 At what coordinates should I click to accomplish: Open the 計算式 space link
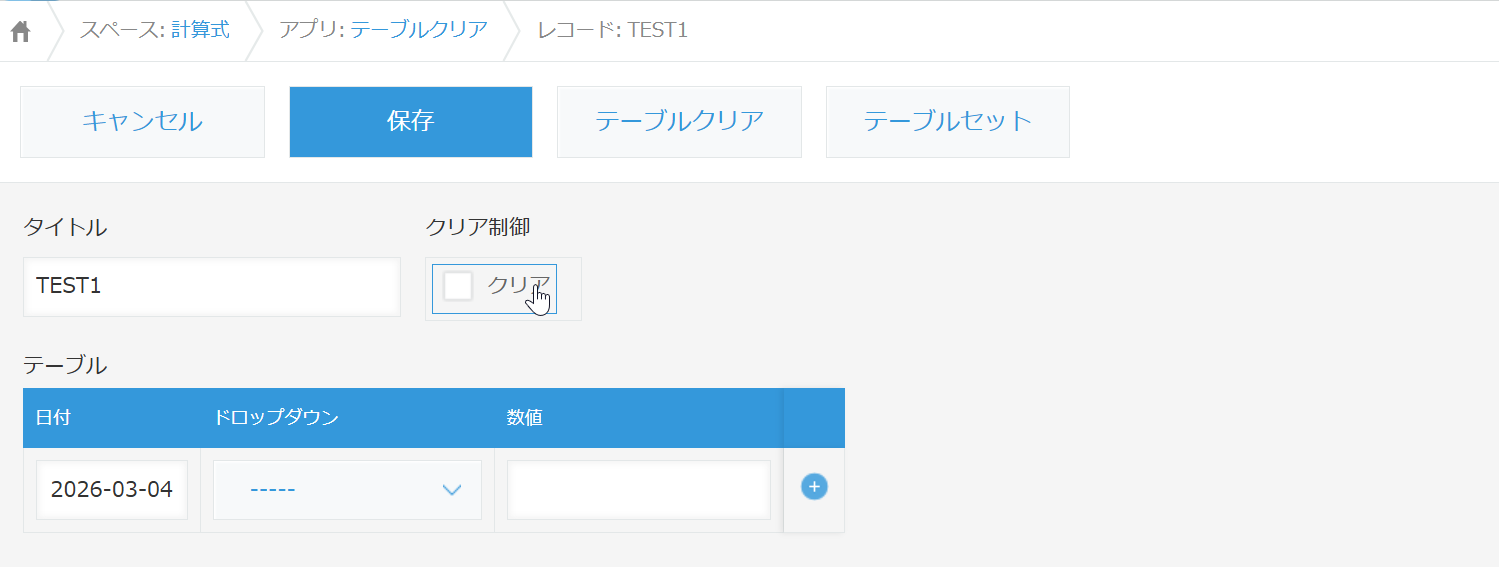point(200,30)
